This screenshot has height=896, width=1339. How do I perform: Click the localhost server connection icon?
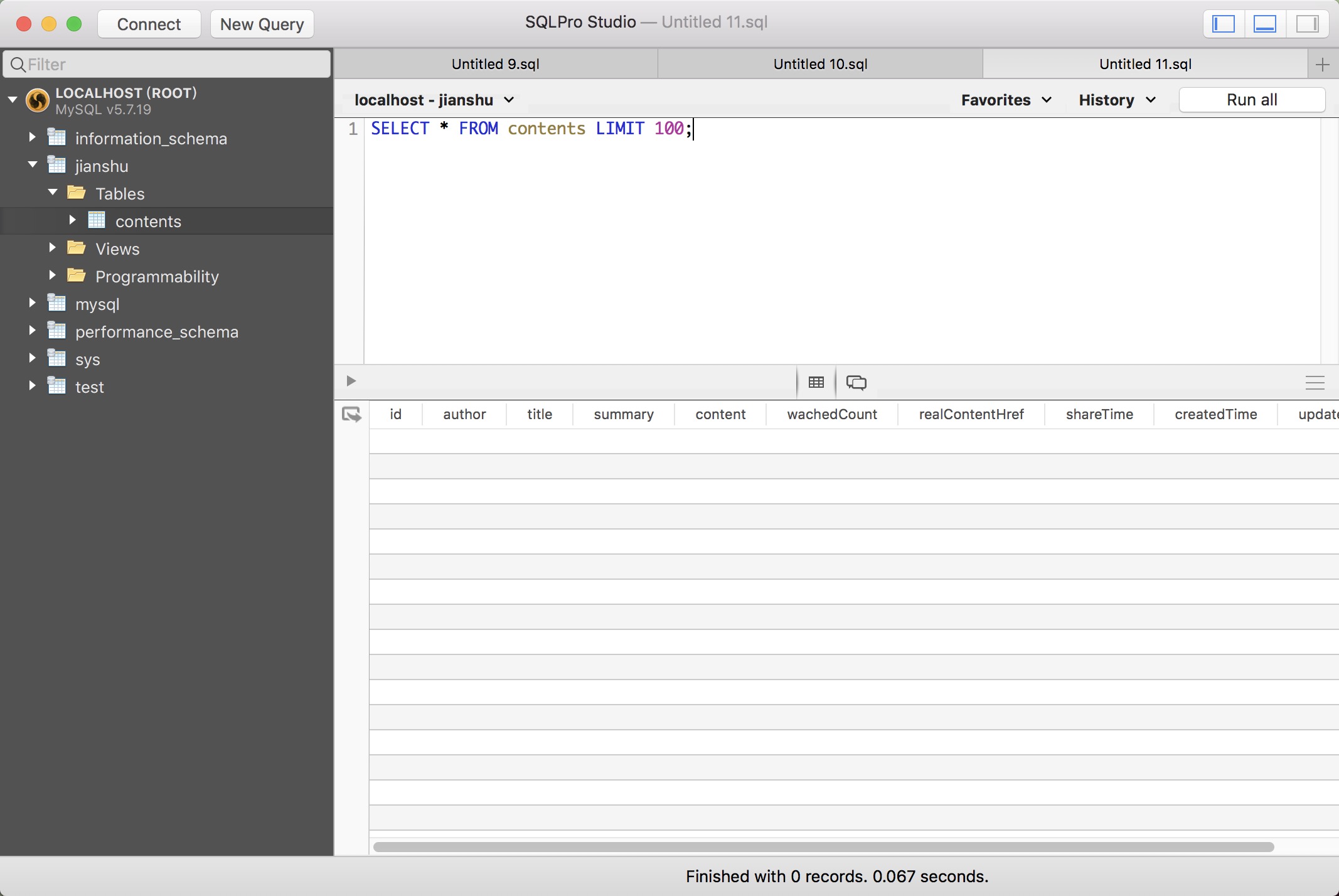coord(38,100)
